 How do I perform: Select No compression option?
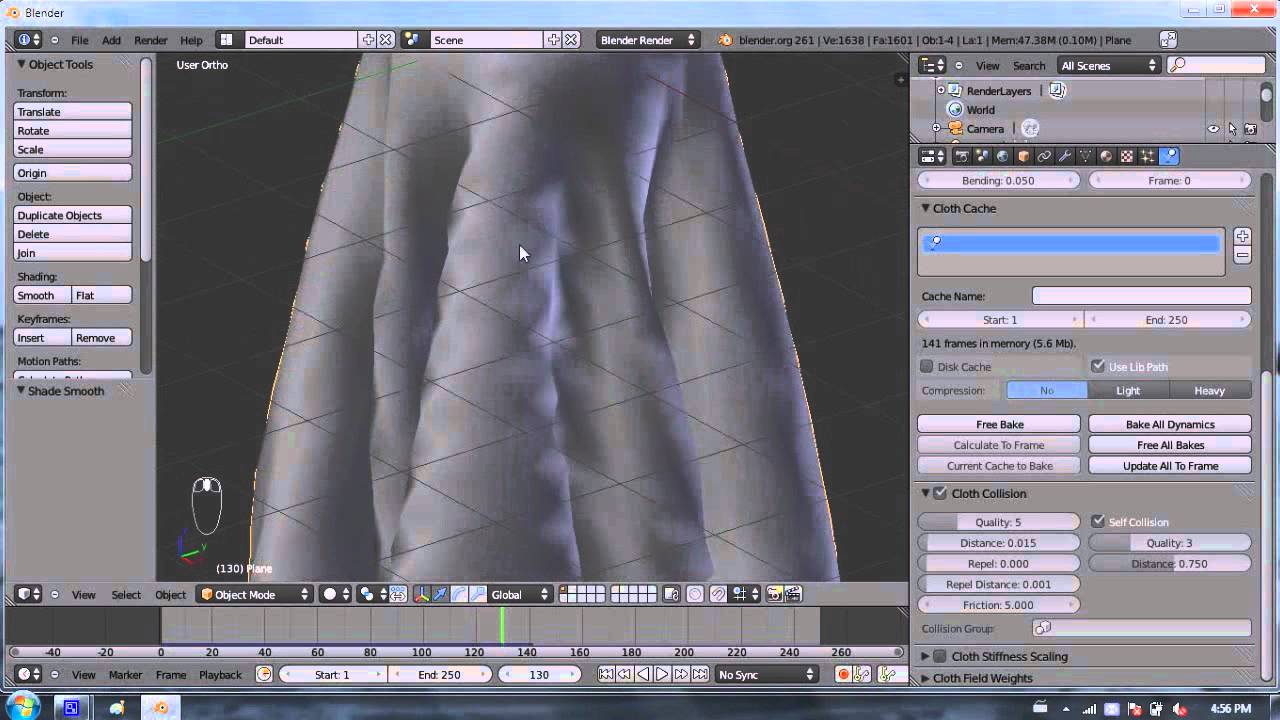1047,391
